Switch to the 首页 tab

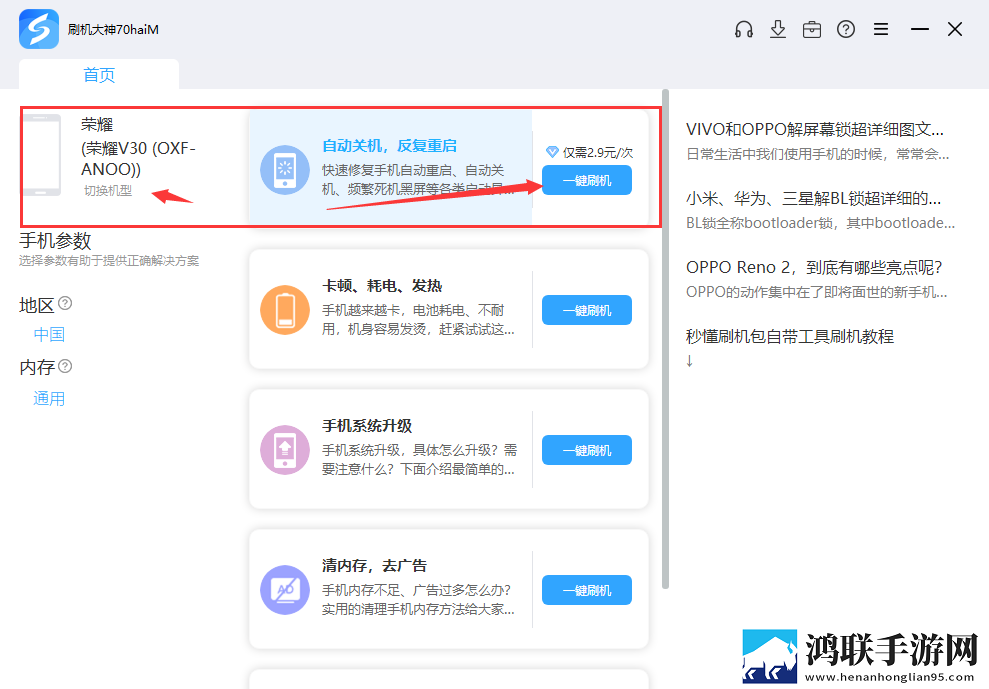click(99, 74)
